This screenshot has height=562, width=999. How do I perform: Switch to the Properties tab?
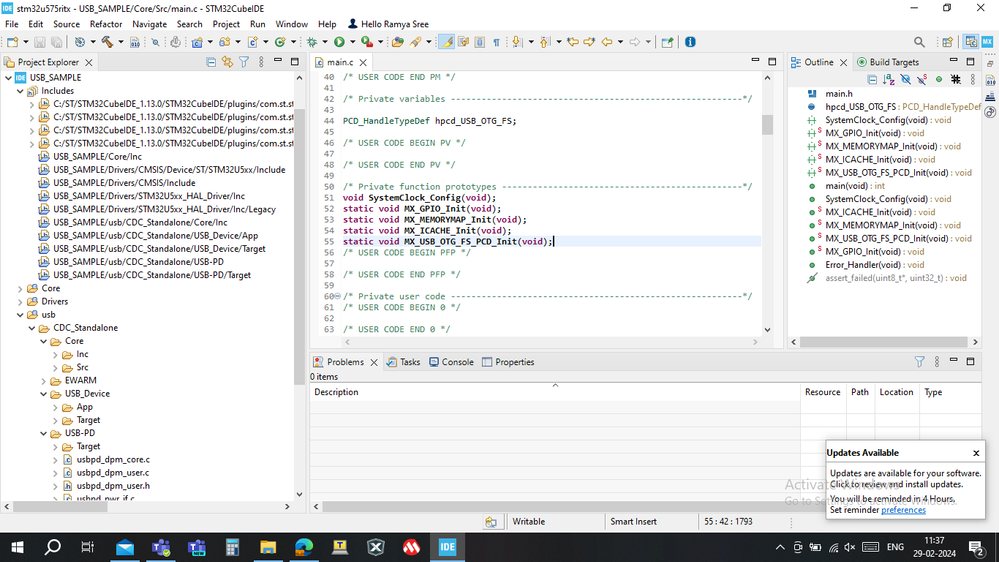(508, 362)
